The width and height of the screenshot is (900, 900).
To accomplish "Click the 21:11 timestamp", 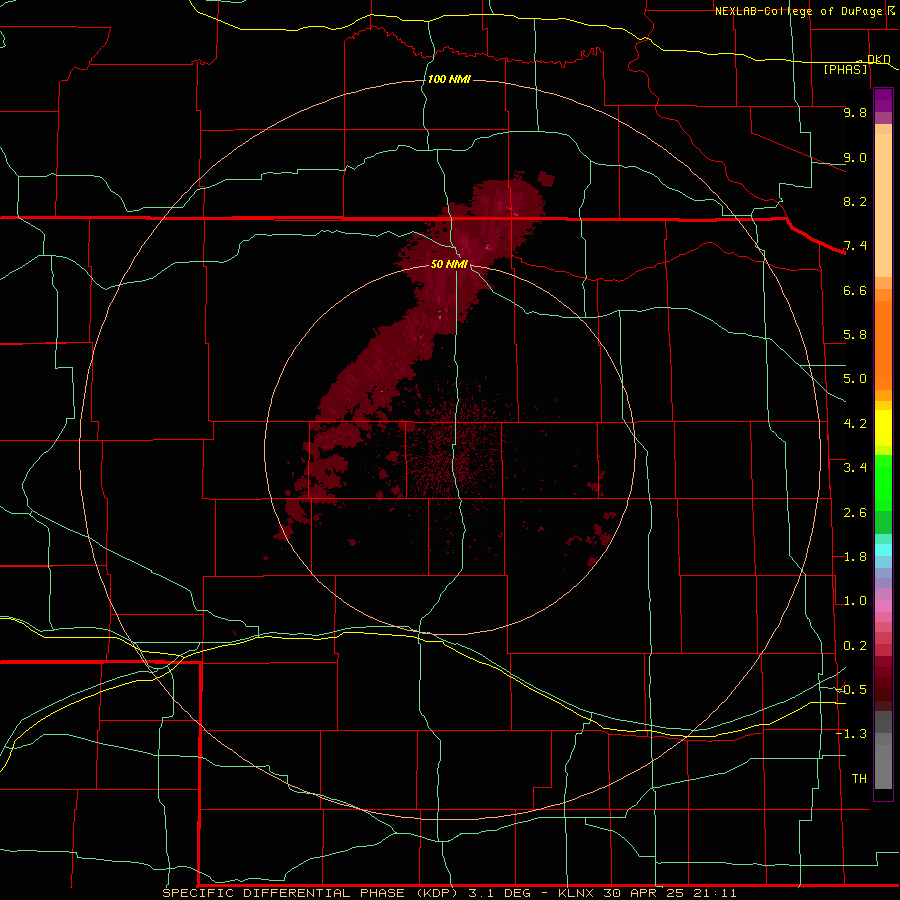I will pos(715,893).
